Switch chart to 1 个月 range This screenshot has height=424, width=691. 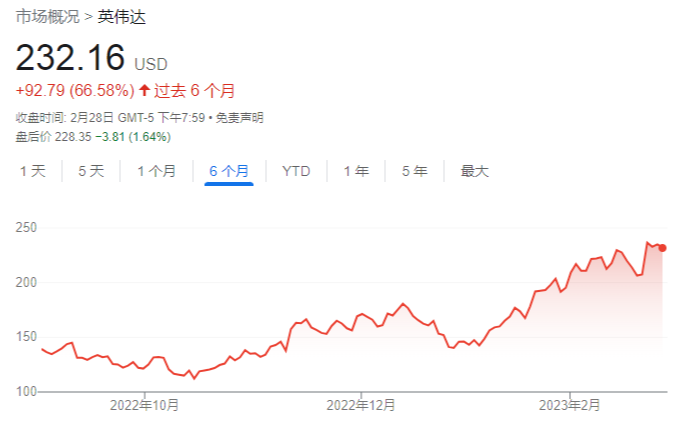tap(156, 171)
